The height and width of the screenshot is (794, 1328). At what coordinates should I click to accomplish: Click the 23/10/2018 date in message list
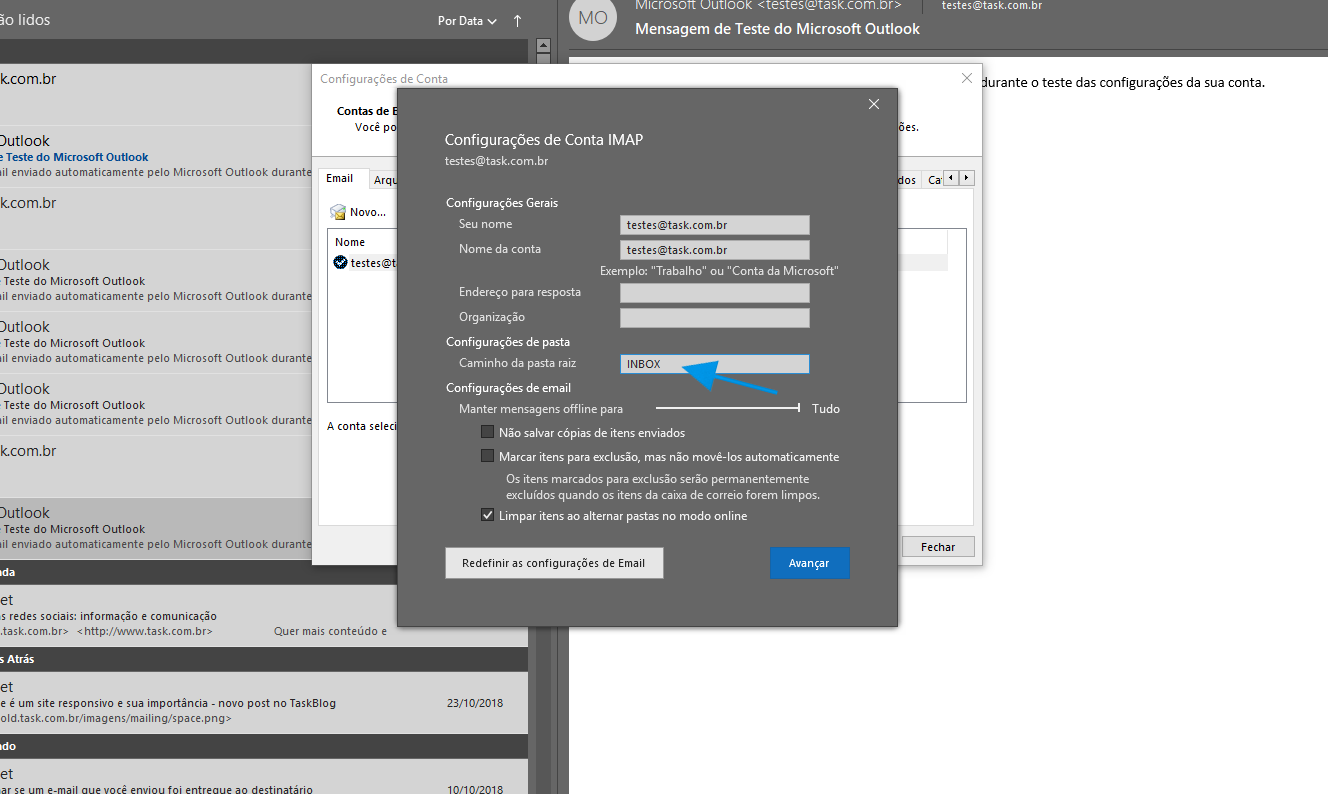click(475, 703)
